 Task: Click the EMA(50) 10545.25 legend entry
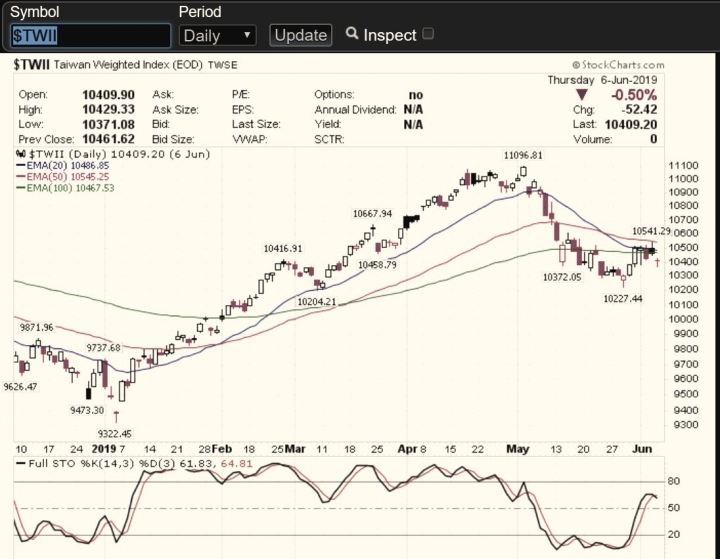pos(62,177)
